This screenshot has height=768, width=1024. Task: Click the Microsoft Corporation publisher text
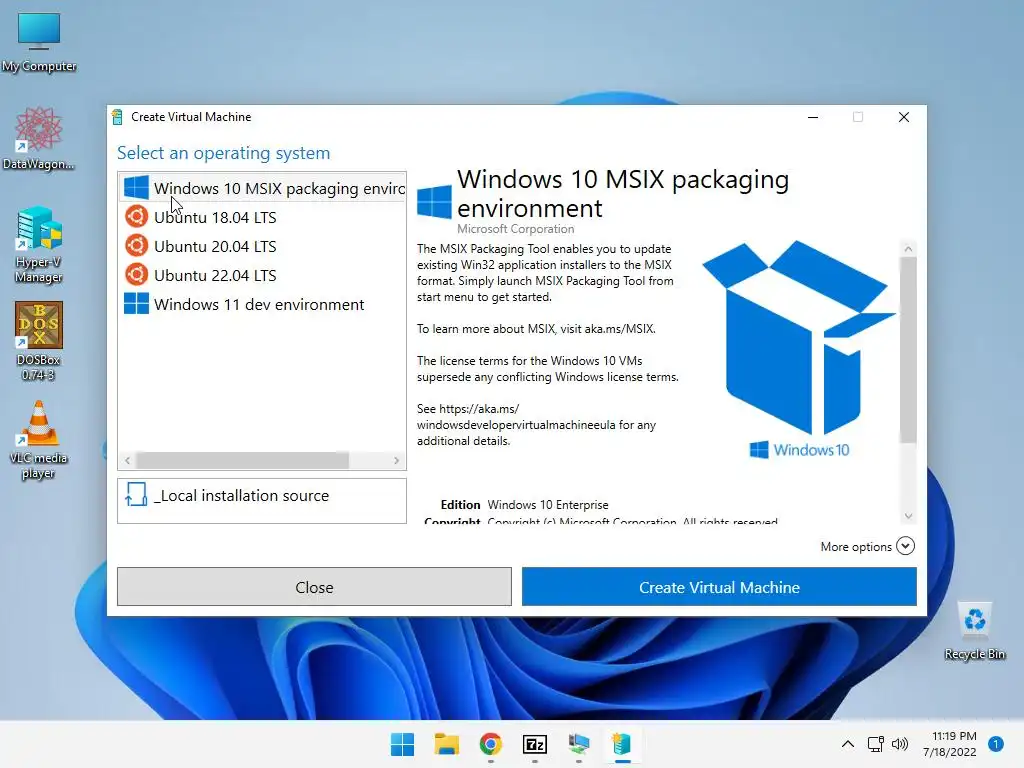tap(515, 229)
